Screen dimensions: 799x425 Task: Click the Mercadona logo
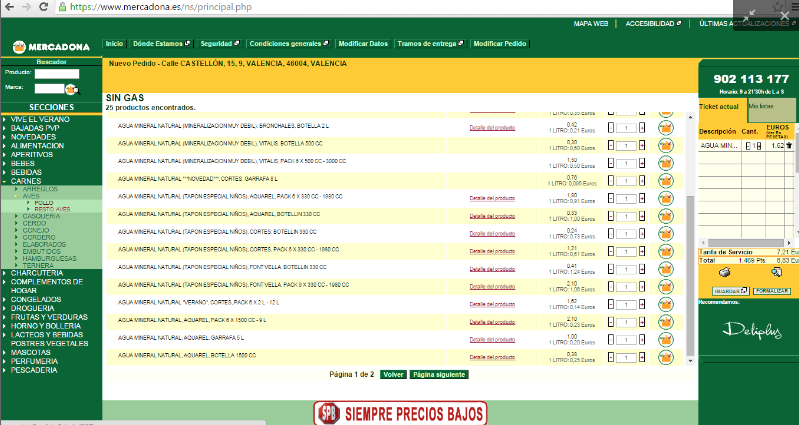(51, 47)
